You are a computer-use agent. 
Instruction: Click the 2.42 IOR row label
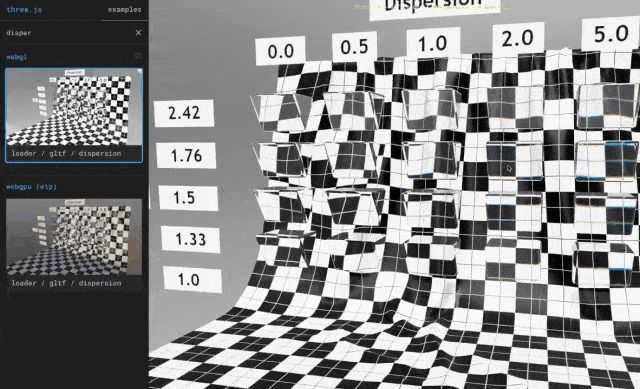pyautogui.click(x=184, y=113)
